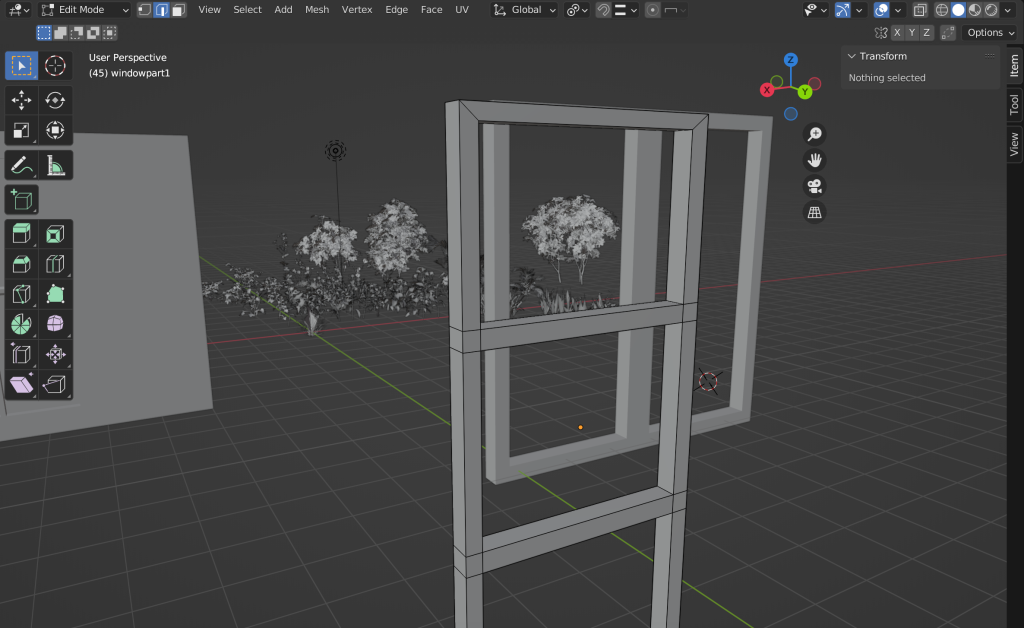The image size is (1024, 628).
Task: Select the Inset Faces tool
Action: 55,234
